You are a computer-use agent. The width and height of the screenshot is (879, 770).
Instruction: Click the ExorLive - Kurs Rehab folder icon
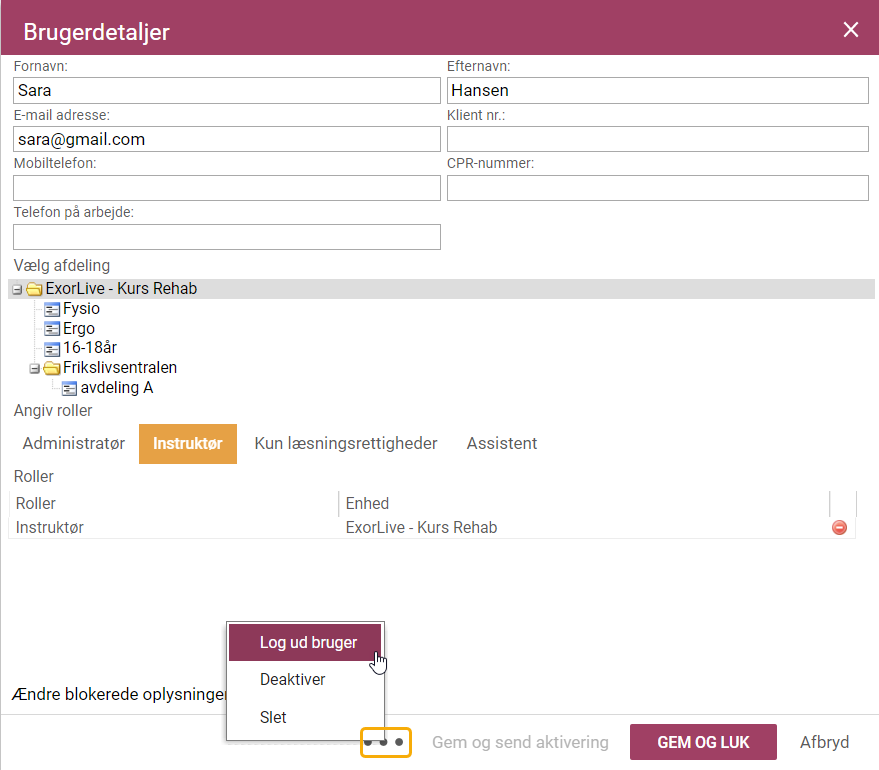(x=35, y=289)
